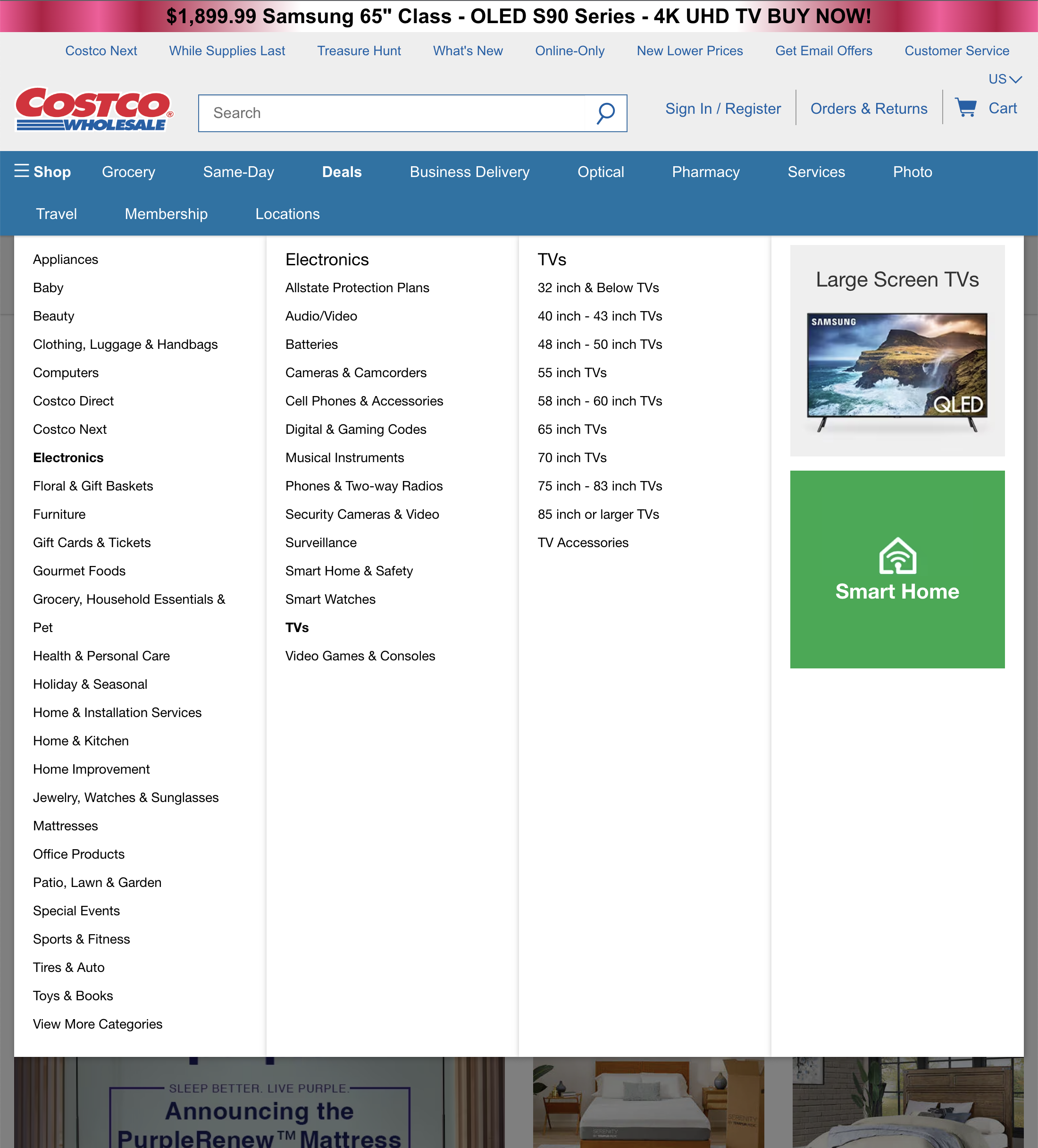
Task: Select Video Games & Consoles
Action: point(360,656)
